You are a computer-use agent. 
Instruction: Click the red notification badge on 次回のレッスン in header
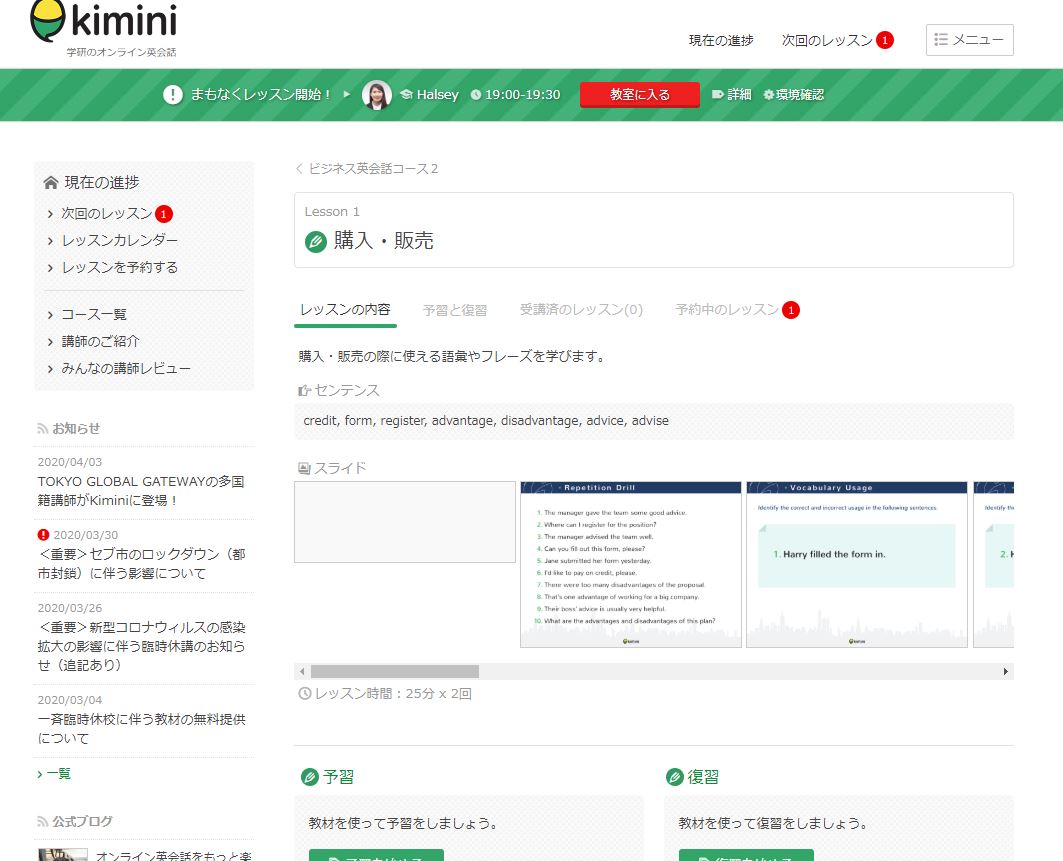click(884, 41)
